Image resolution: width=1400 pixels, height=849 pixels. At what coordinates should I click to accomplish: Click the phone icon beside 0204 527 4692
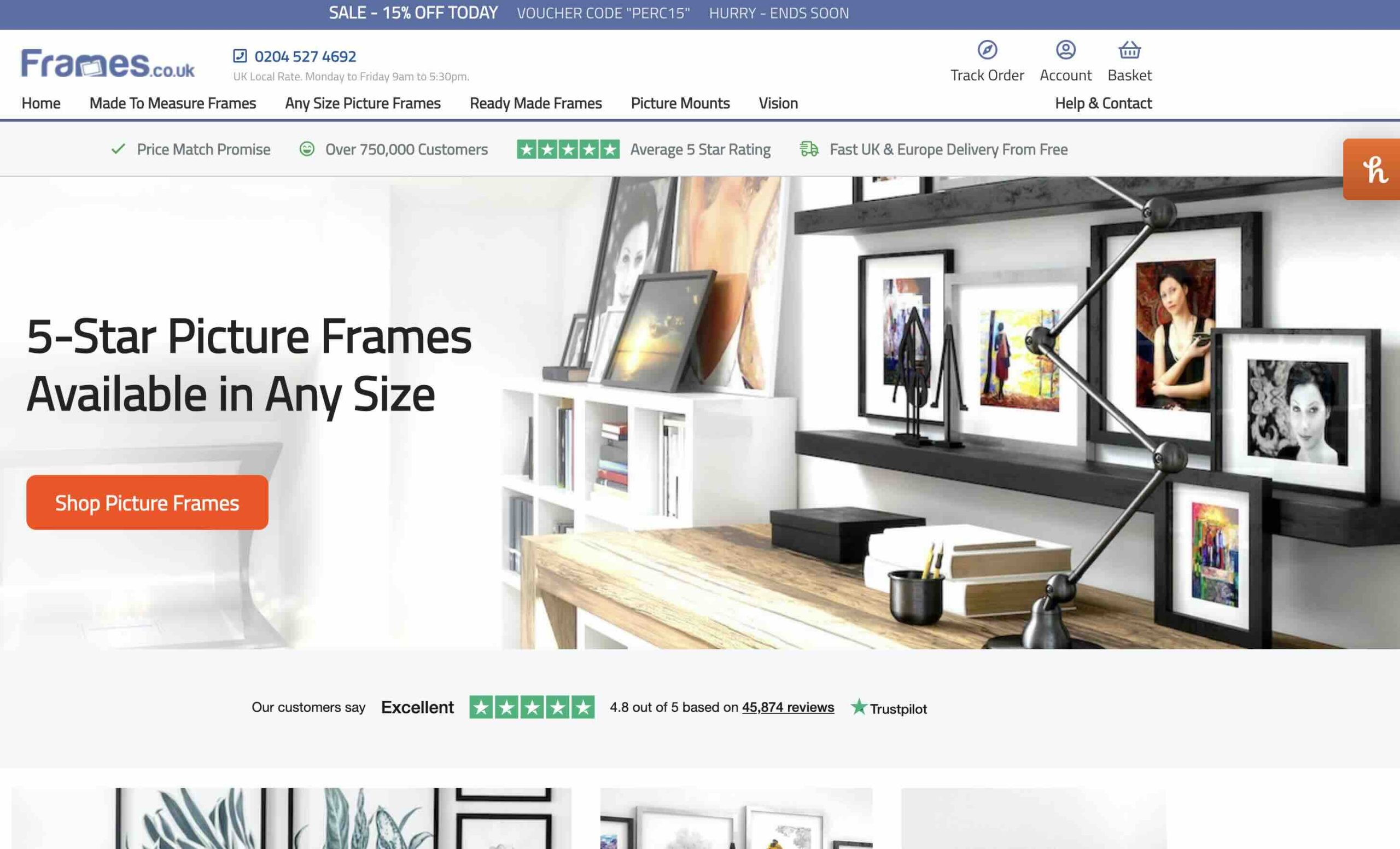coord(240,56)
